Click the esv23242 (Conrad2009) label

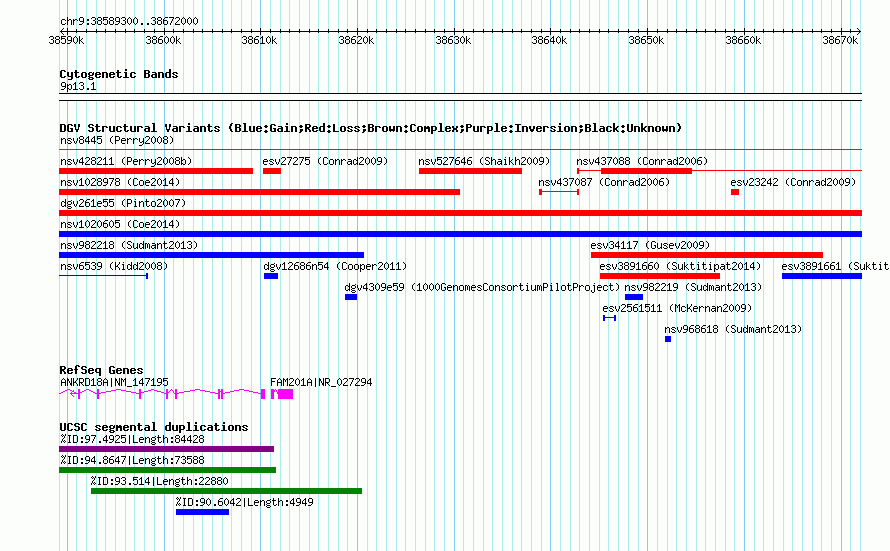[793, 182]
